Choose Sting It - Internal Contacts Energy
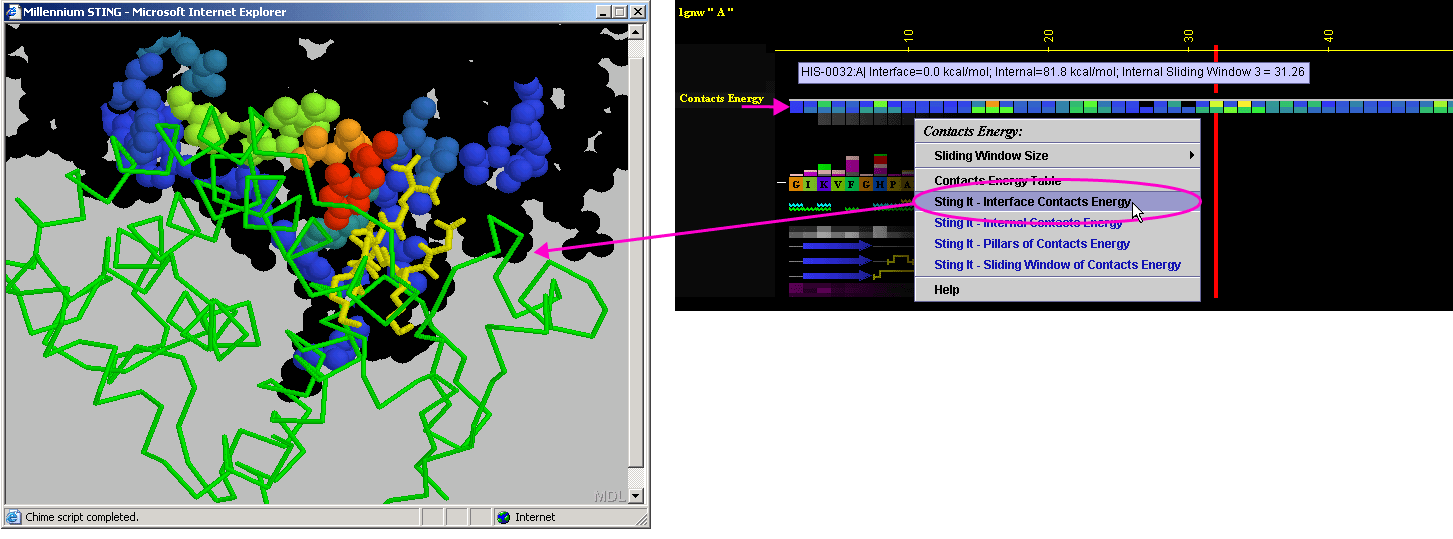Viewport: 1453px width, 539px height. tap(1058, 223)
